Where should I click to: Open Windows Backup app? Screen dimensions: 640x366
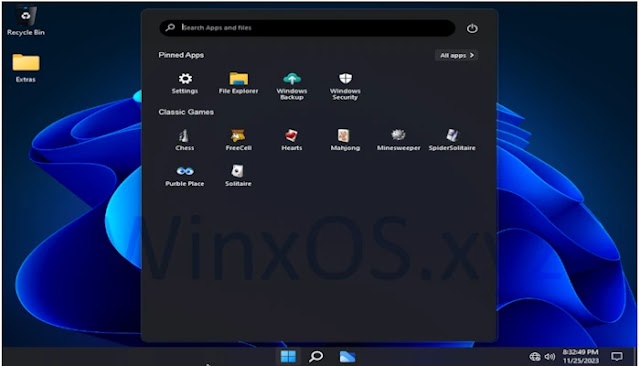coord(292,86)
